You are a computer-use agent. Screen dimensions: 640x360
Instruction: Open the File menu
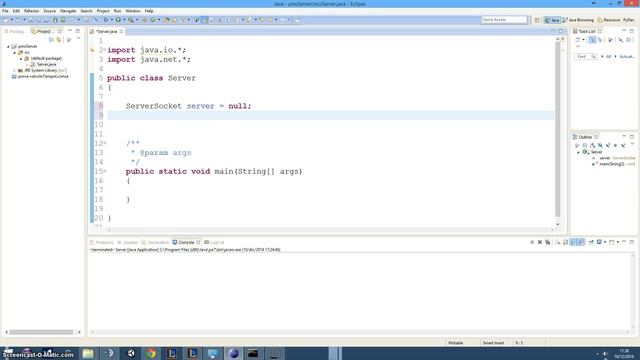pyautogui.click(x=5, y=11)
